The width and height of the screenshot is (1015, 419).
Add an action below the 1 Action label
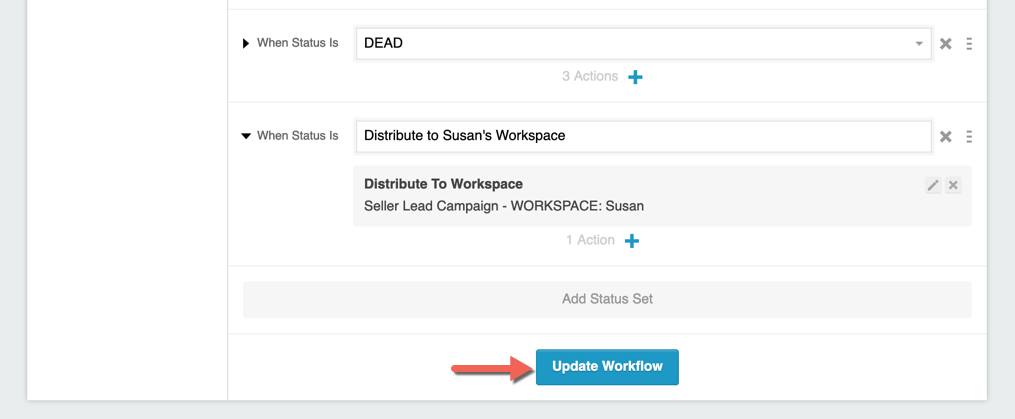[x=632, y=241]
